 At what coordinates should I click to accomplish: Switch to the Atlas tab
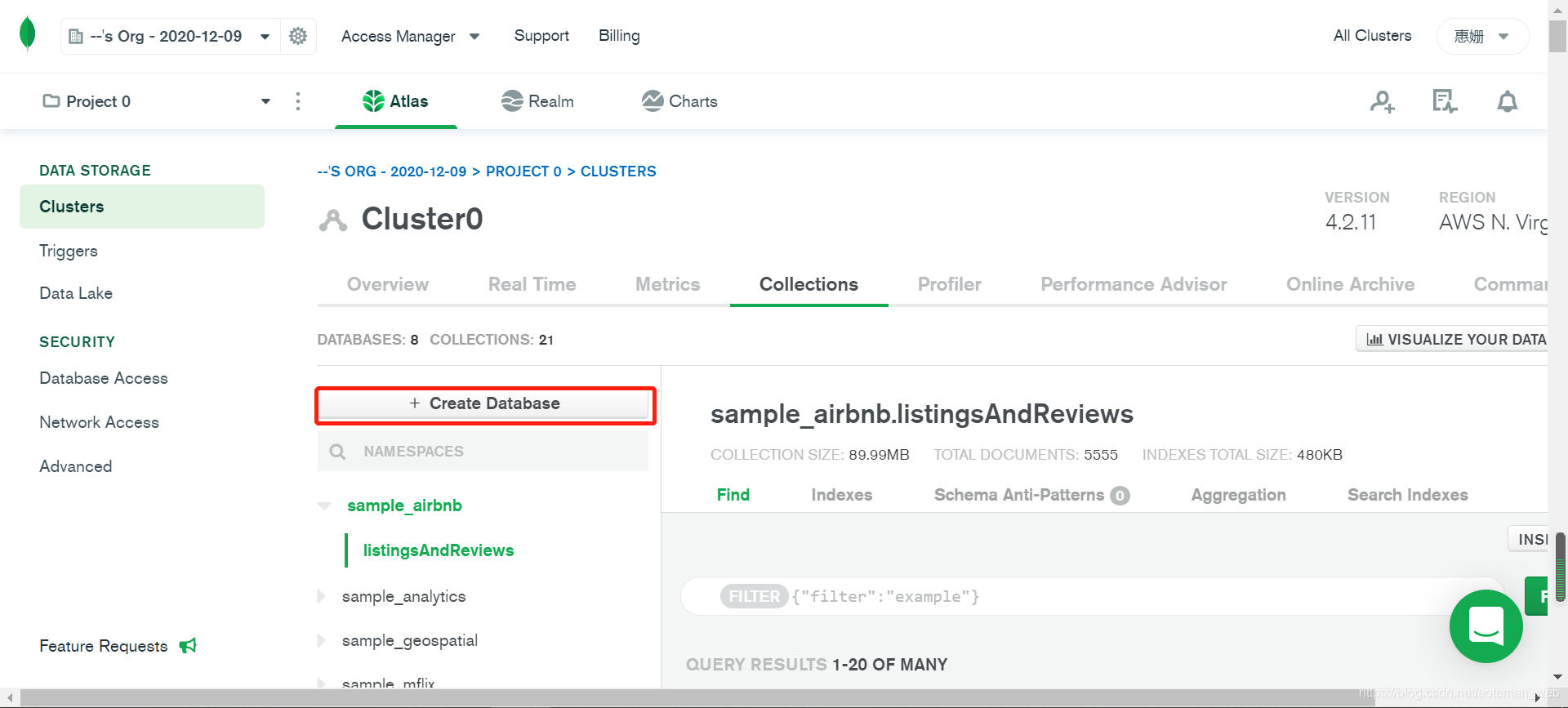396,101
